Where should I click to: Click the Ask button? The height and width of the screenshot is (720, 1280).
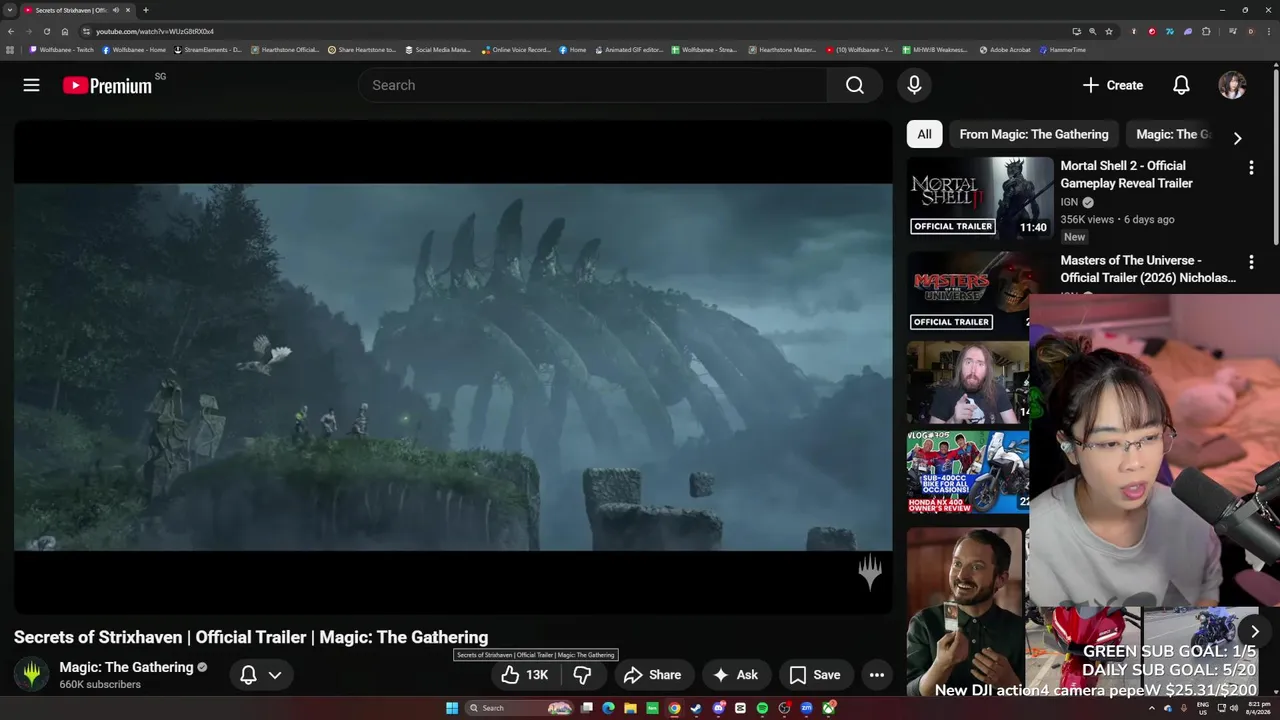coord(735,675)
